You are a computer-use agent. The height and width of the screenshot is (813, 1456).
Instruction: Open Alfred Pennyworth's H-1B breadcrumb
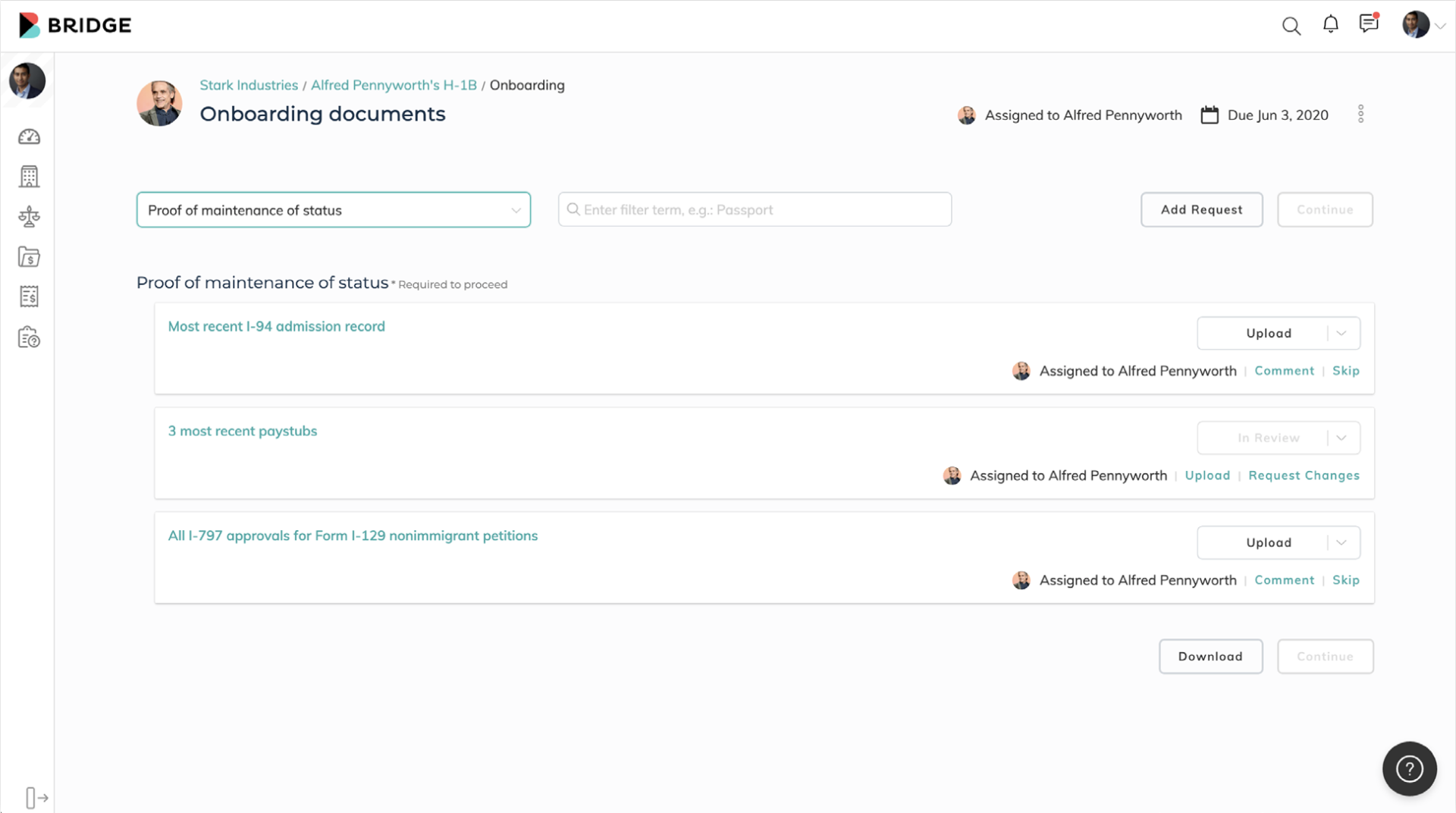pos(394,85)
